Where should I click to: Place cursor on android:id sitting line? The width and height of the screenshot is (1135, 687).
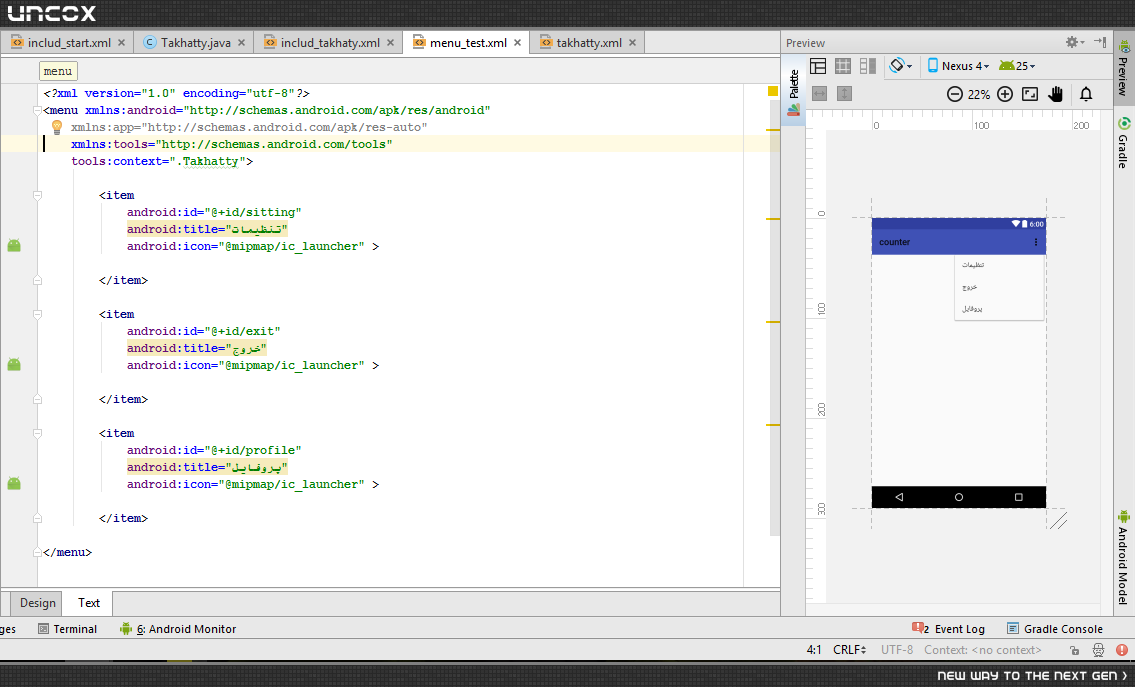(214, 212)
